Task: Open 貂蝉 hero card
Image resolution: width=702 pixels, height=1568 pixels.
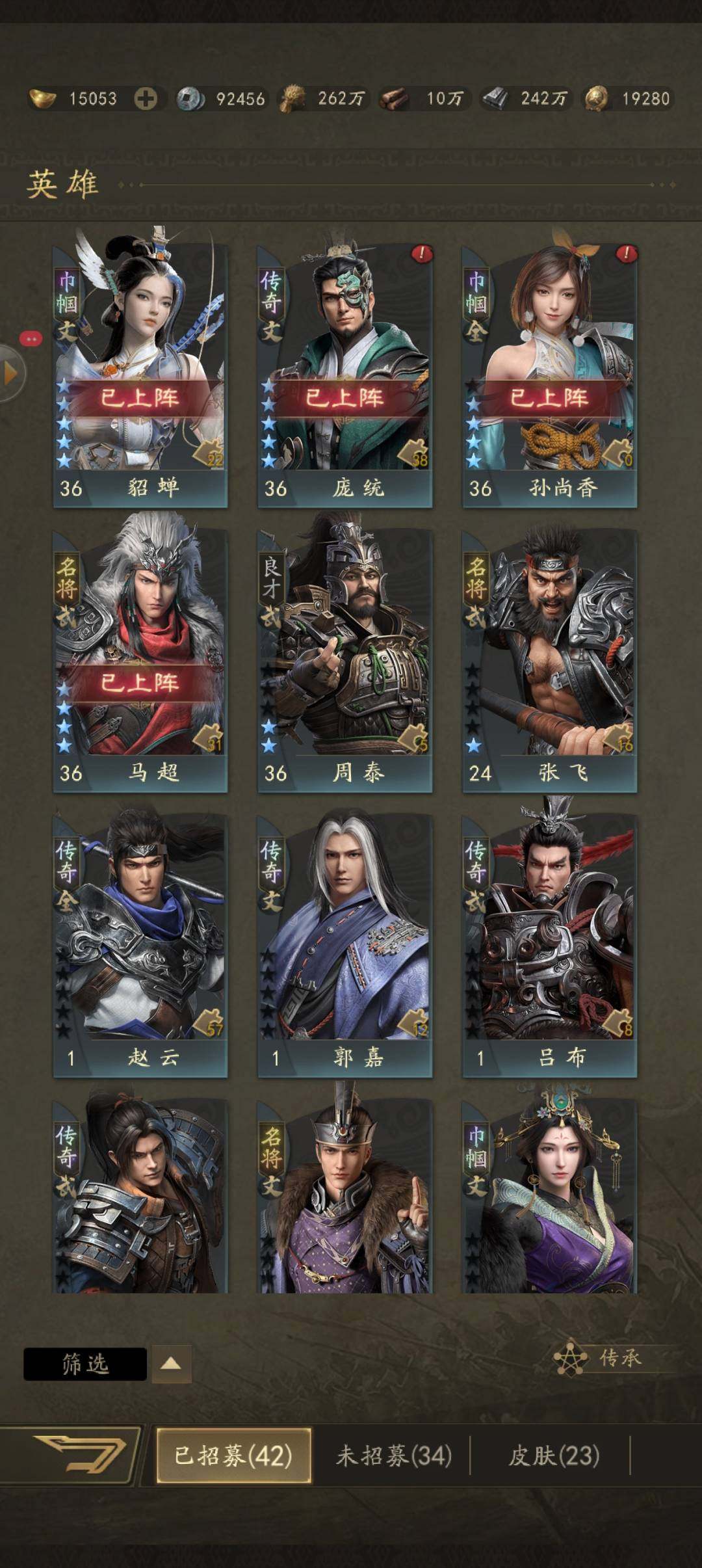Action: 140,375
